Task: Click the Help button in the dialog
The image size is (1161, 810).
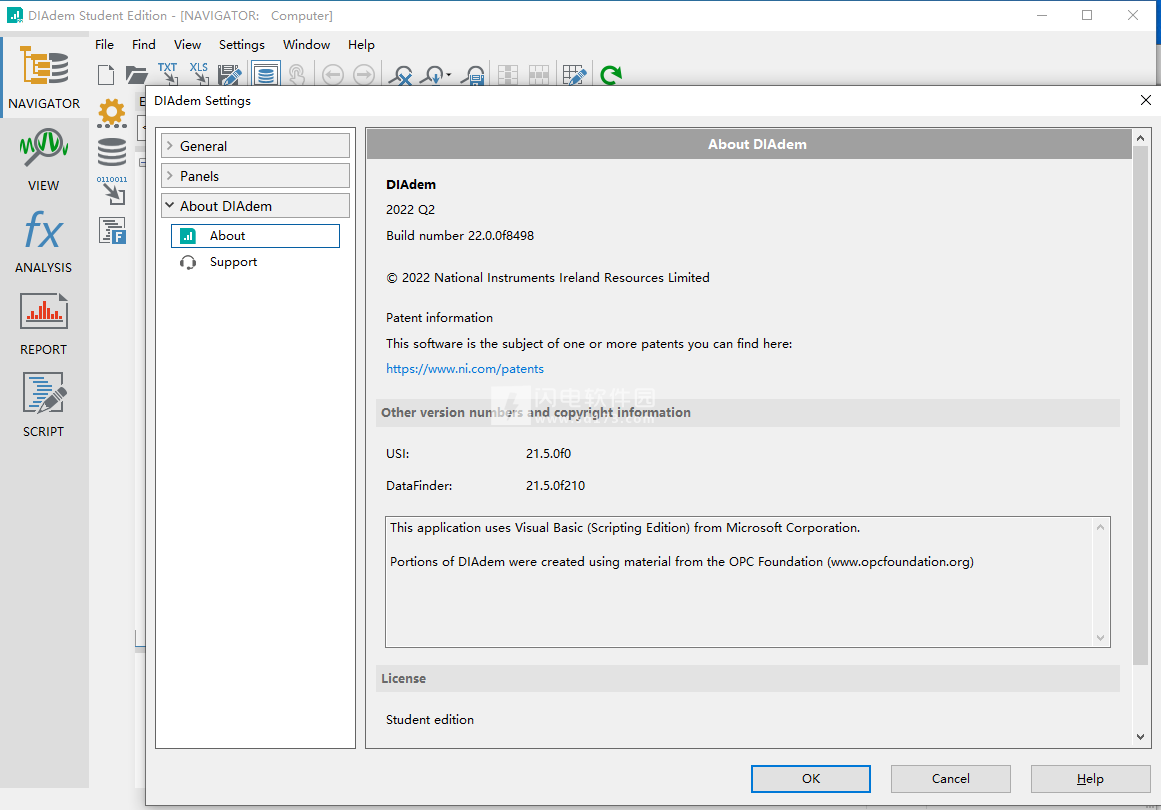Action: tap(1091, 779)
